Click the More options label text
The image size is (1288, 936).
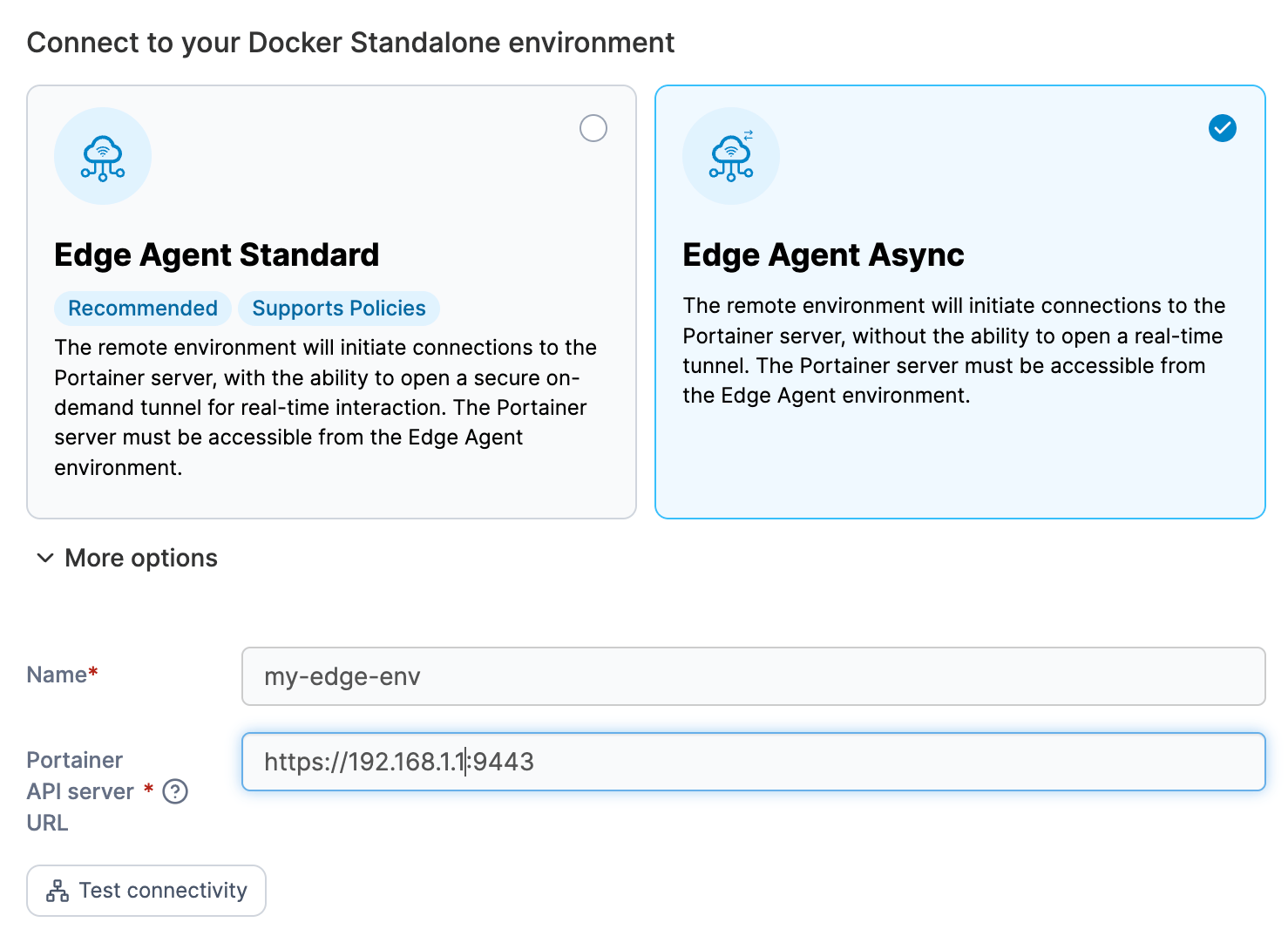coord(141,558)
